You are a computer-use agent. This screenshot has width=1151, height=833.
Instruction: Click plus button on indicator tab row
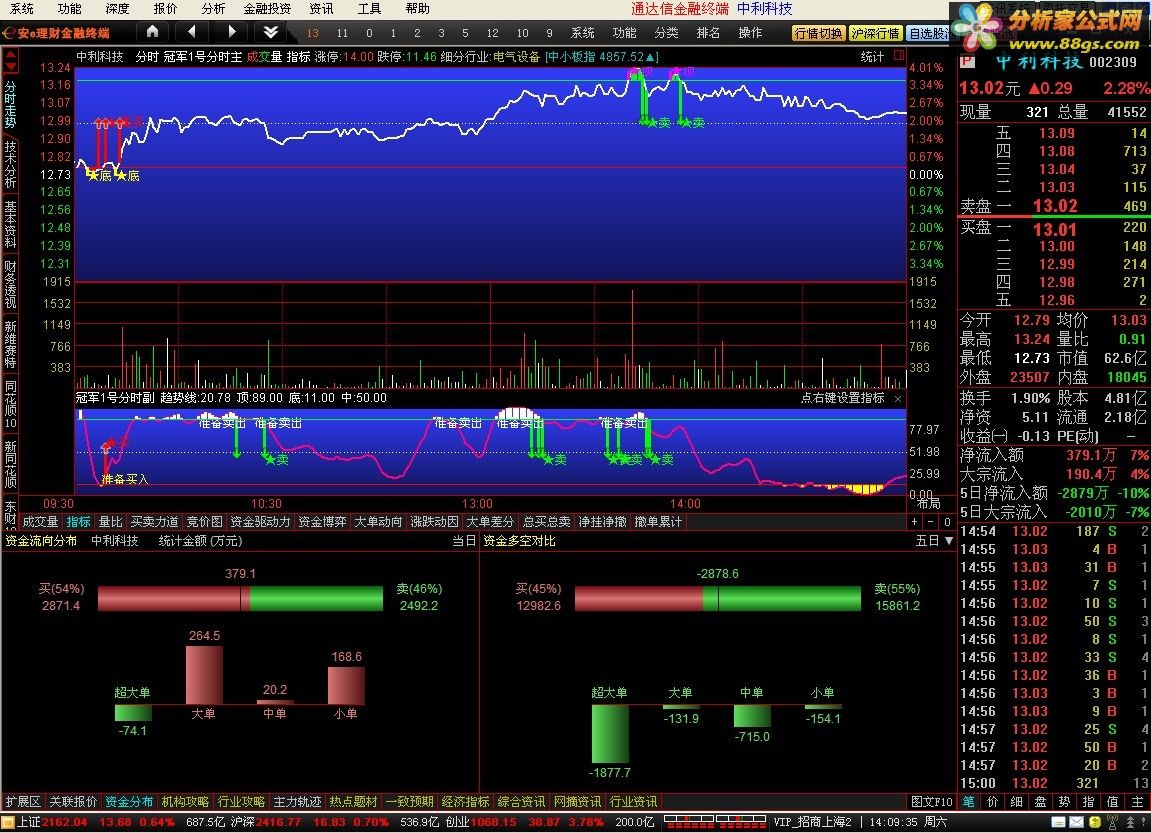pos(915,522)
